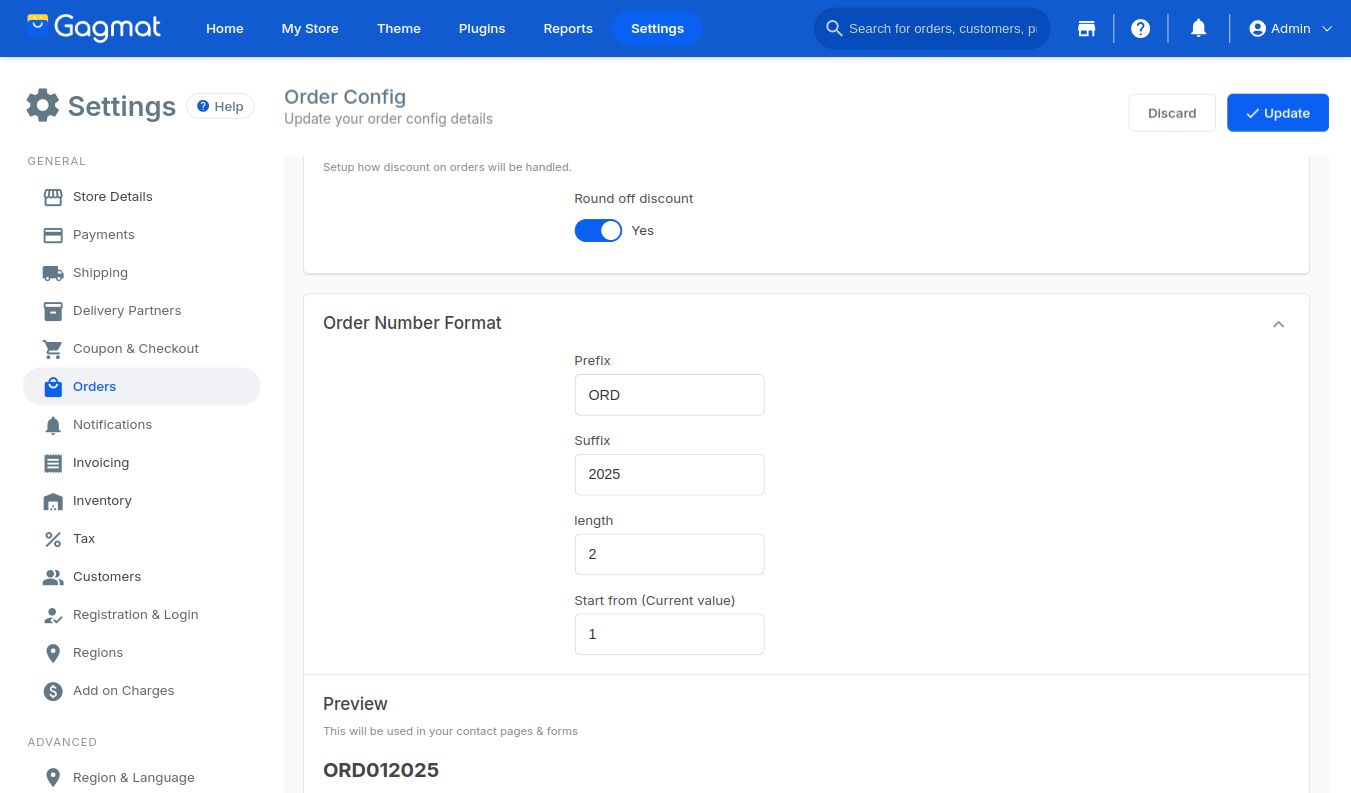Open the My Store menu

[x=310, y=29]
